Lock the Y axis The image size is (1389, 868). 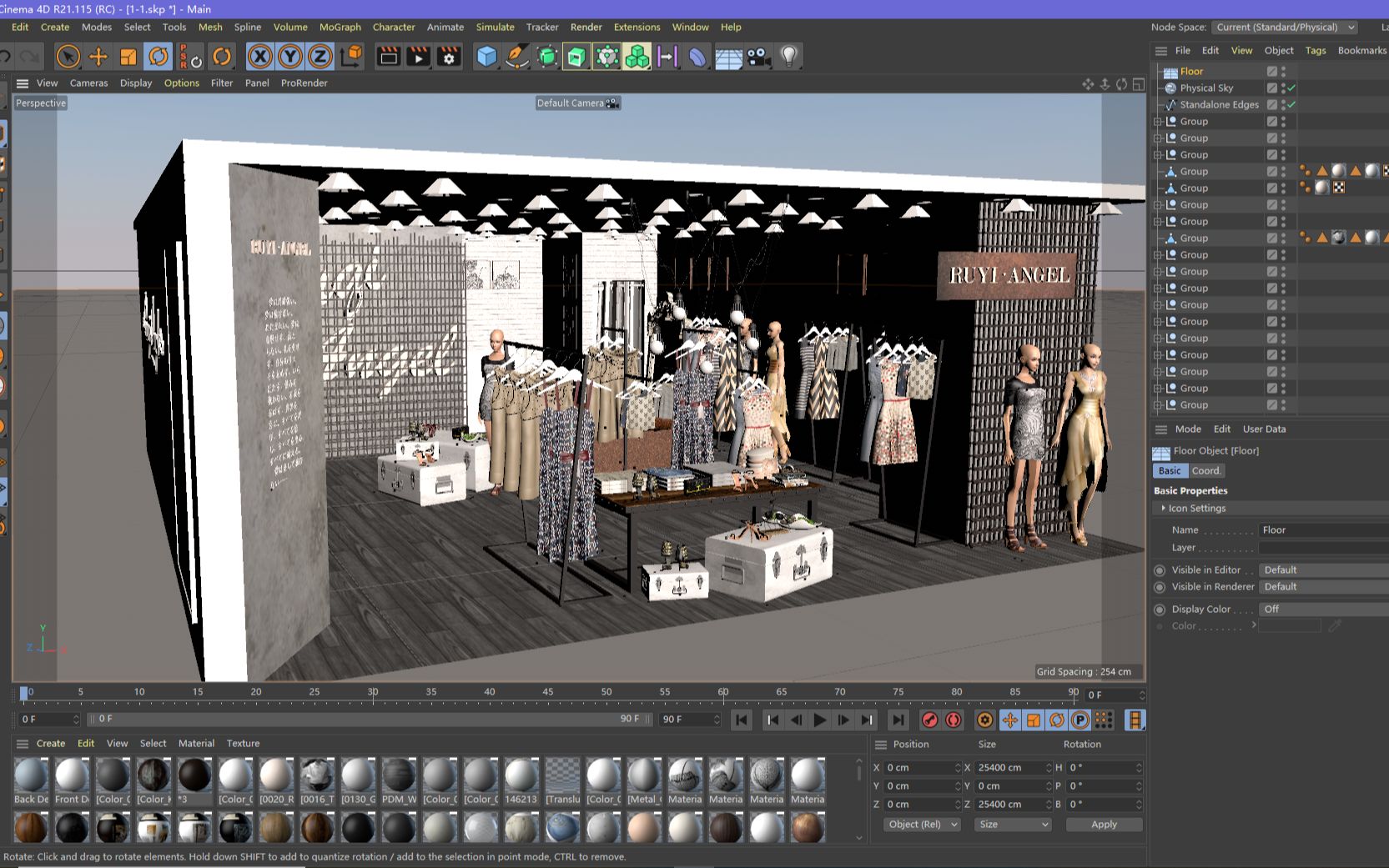coord(289,56)
